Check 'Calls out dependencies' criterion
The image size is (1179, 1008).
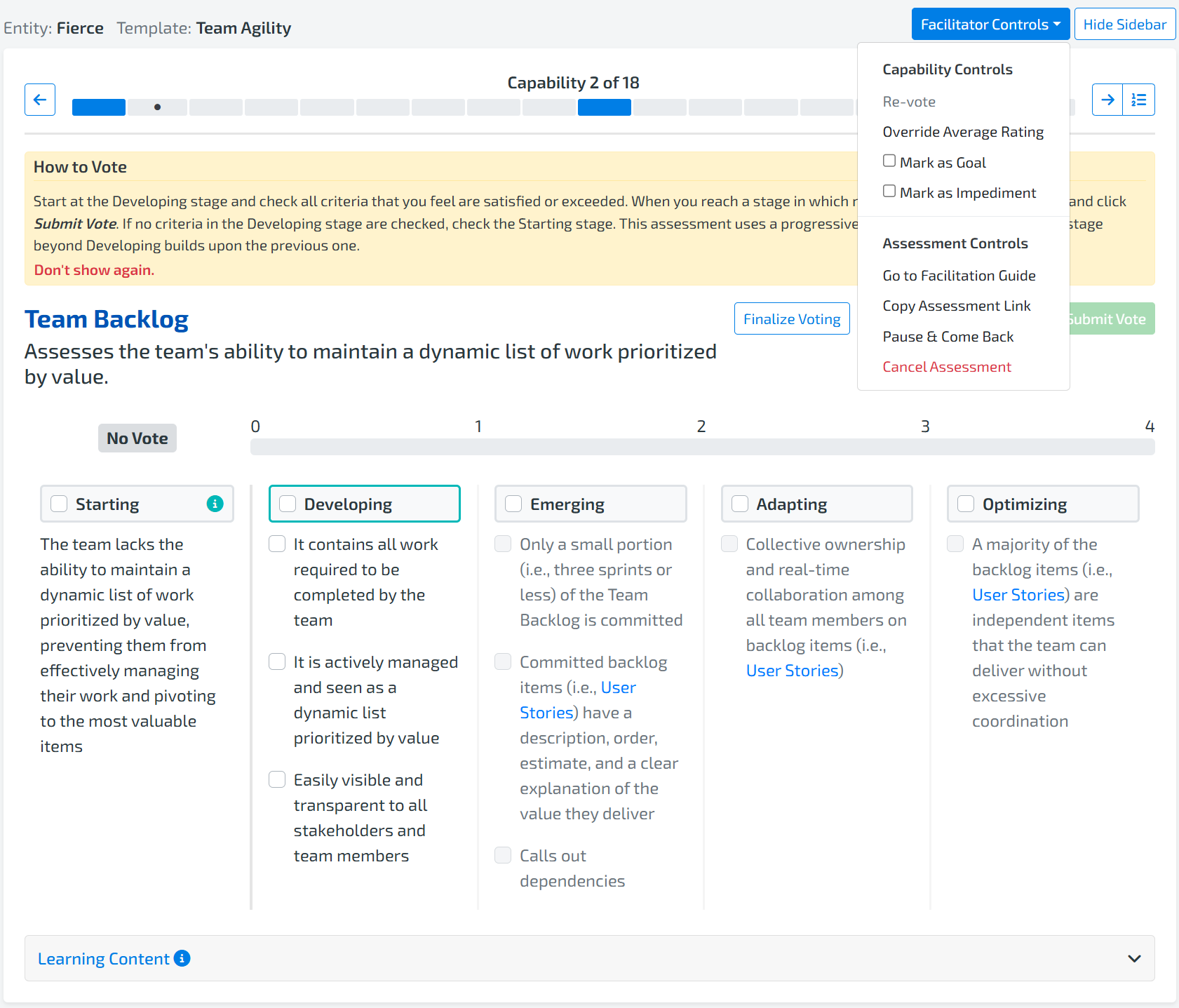tap(503, 854)
